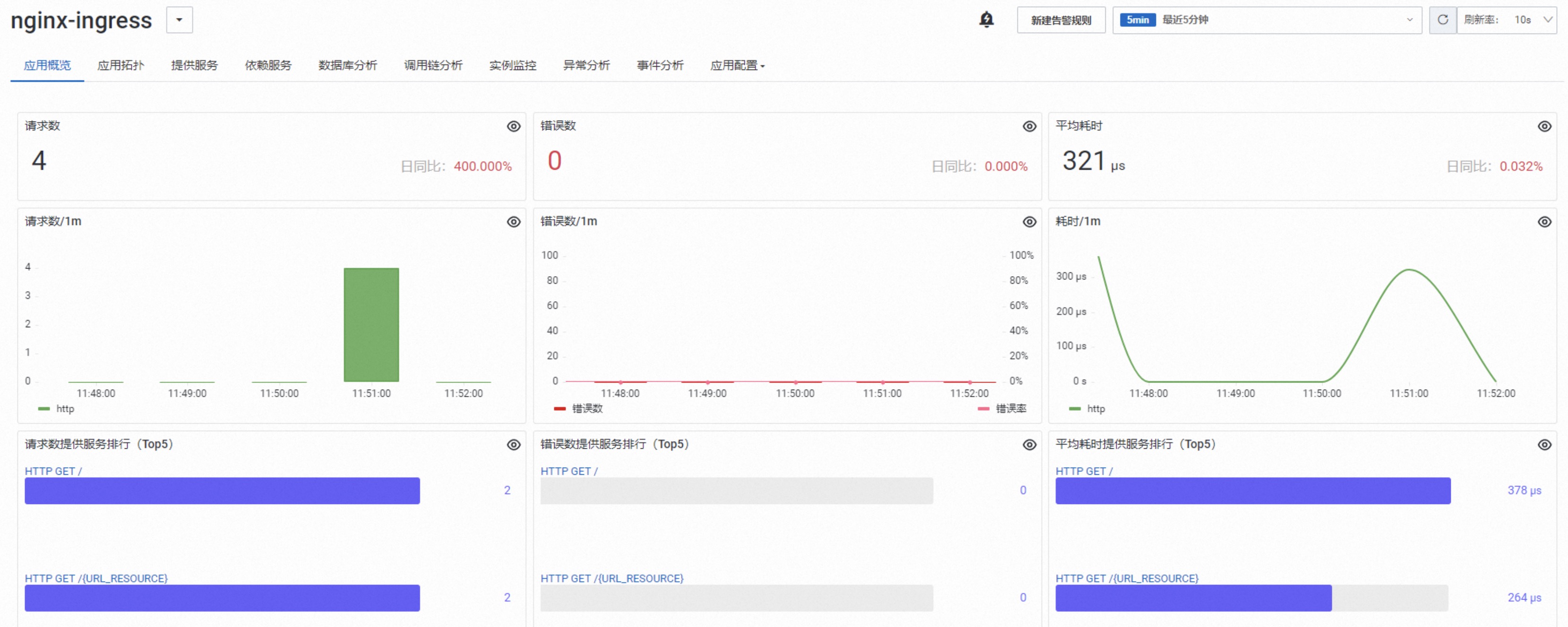
Task: Click HTTP GET / link in 平均耗时 ranking
Action: pyautogui.click(x=1084, y=471)
